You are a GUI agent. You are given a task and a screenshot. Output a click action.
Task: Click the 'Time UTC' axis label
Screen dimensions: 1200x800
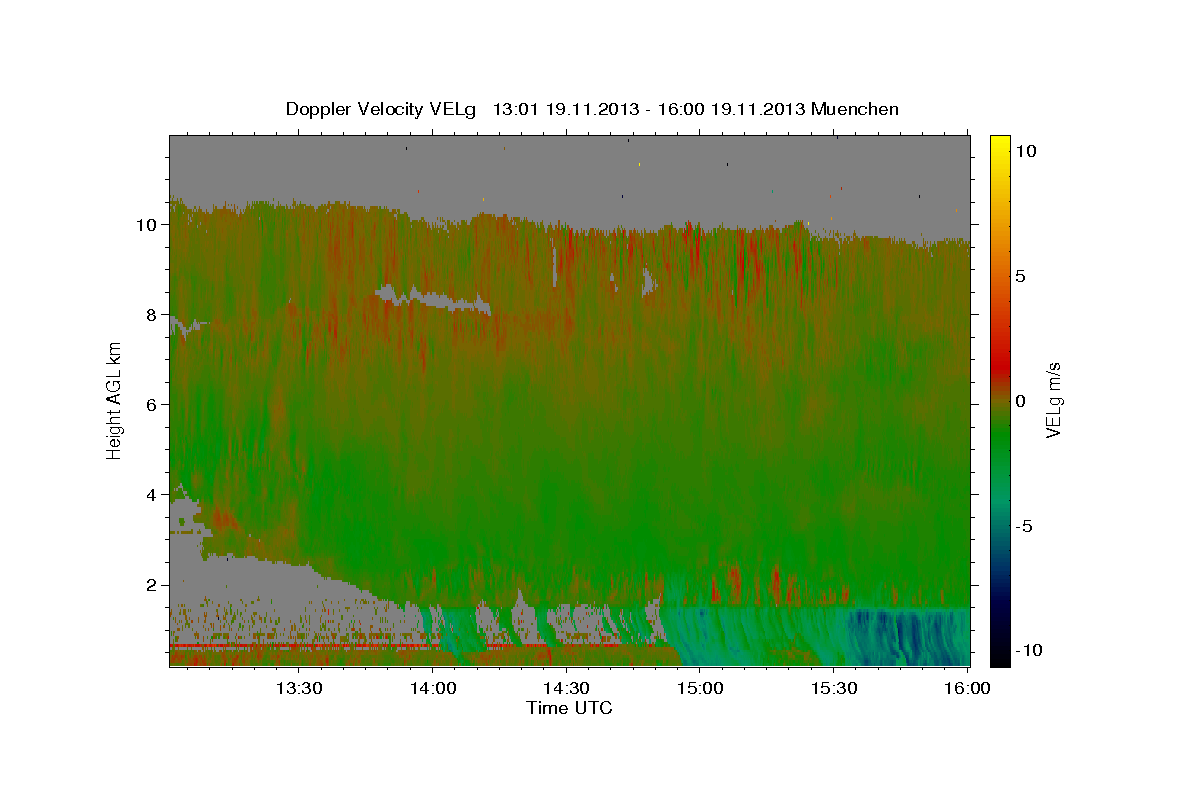pos(569,708)
